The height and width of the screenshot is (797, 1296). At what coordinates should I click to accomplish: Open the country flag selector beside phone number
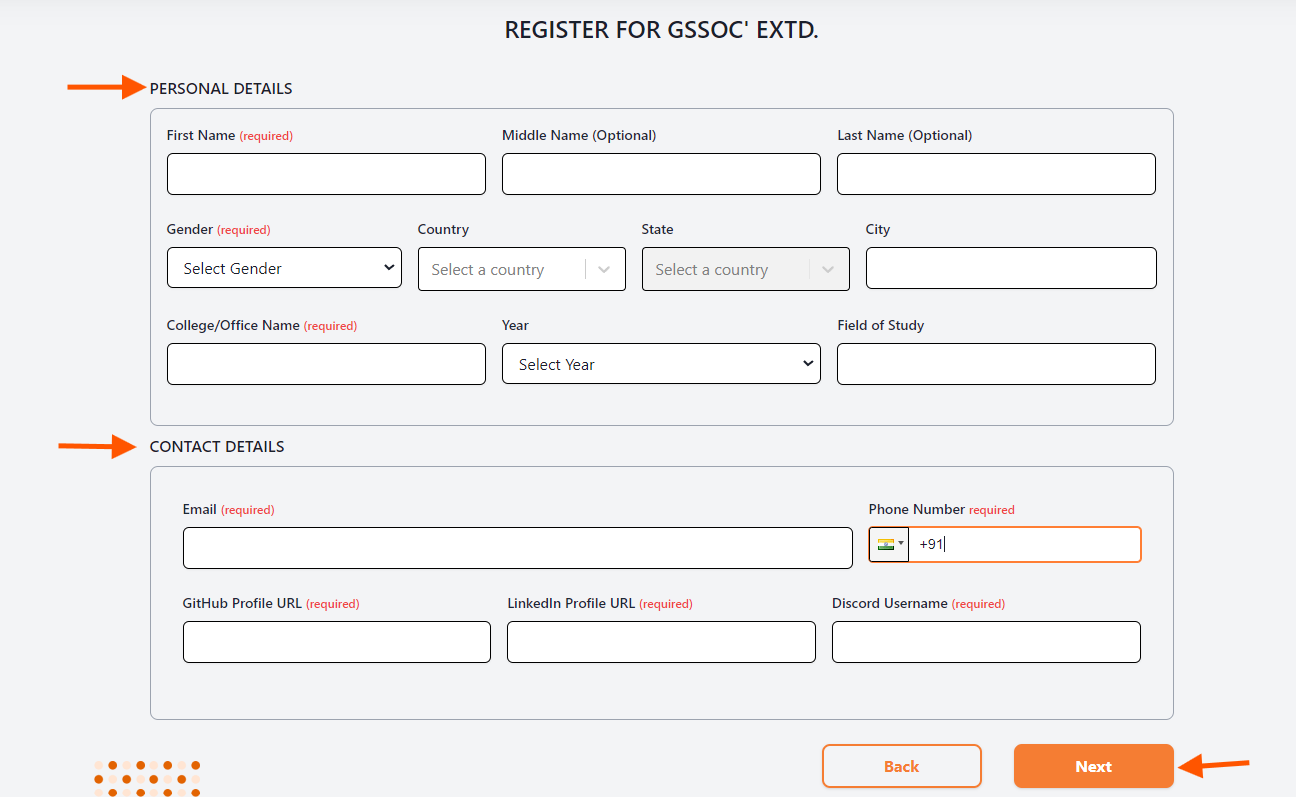point(888,544)
